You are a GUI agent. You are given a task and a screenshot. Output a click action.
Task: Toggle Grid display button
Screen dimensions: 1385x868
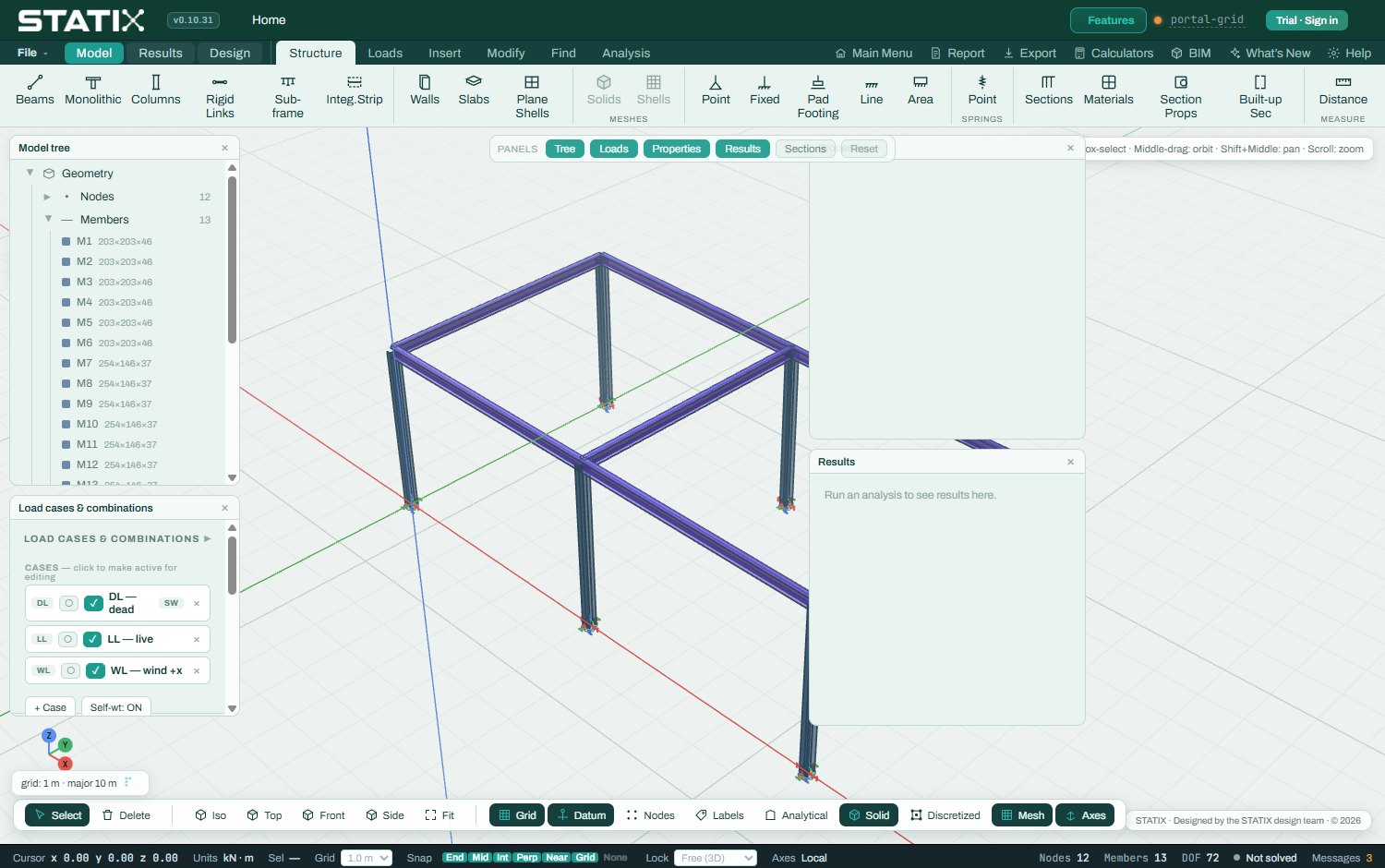517,815
